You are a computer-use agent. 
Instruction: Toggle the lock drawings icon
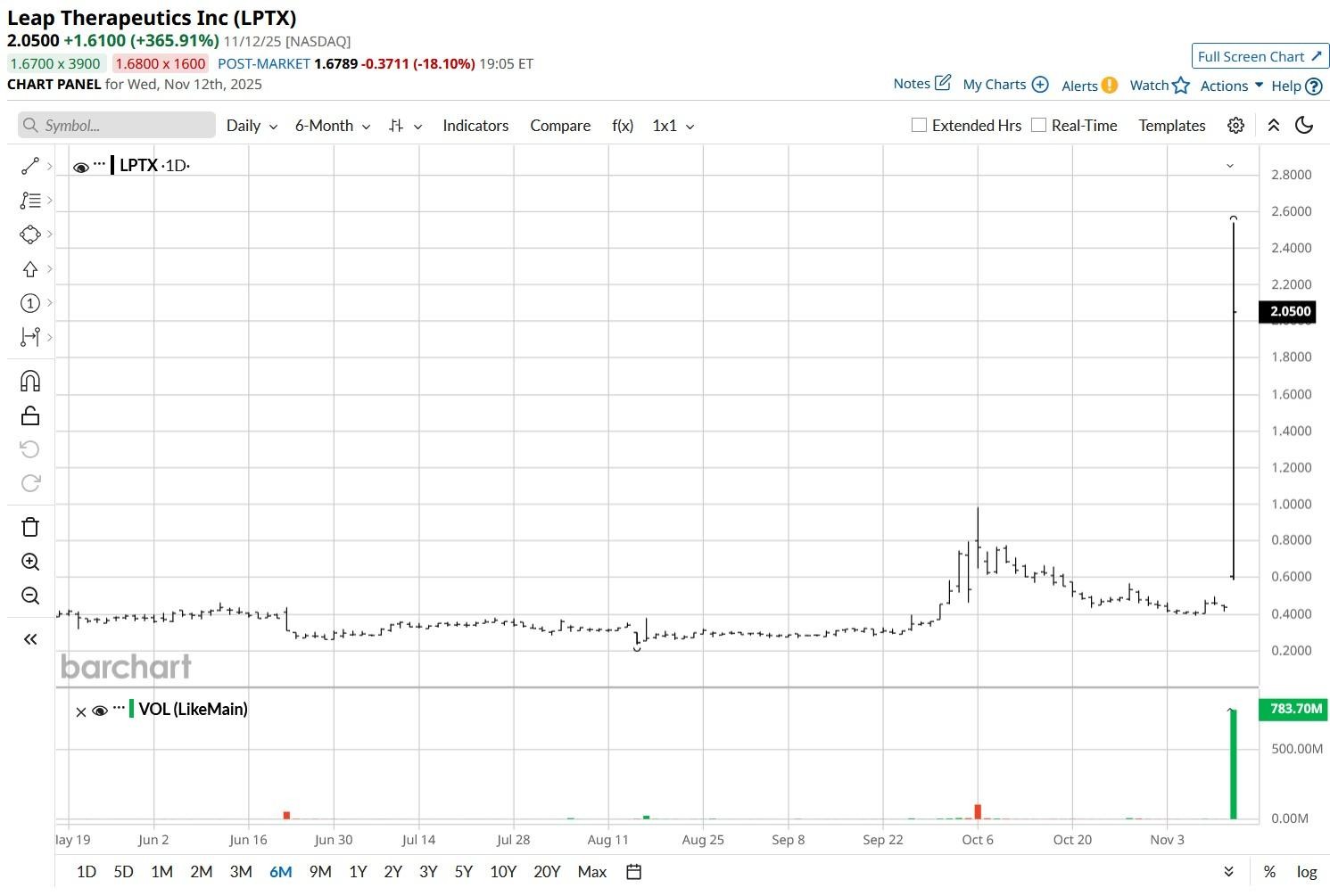[x=30, y=415]
